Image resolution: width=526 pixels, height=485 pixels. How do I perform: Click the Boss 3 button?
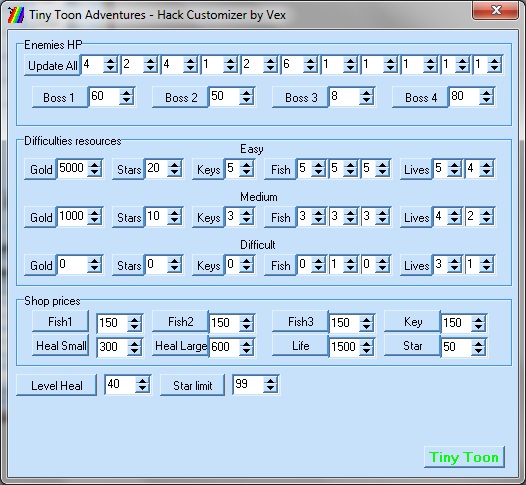click(x=300, y=98)
